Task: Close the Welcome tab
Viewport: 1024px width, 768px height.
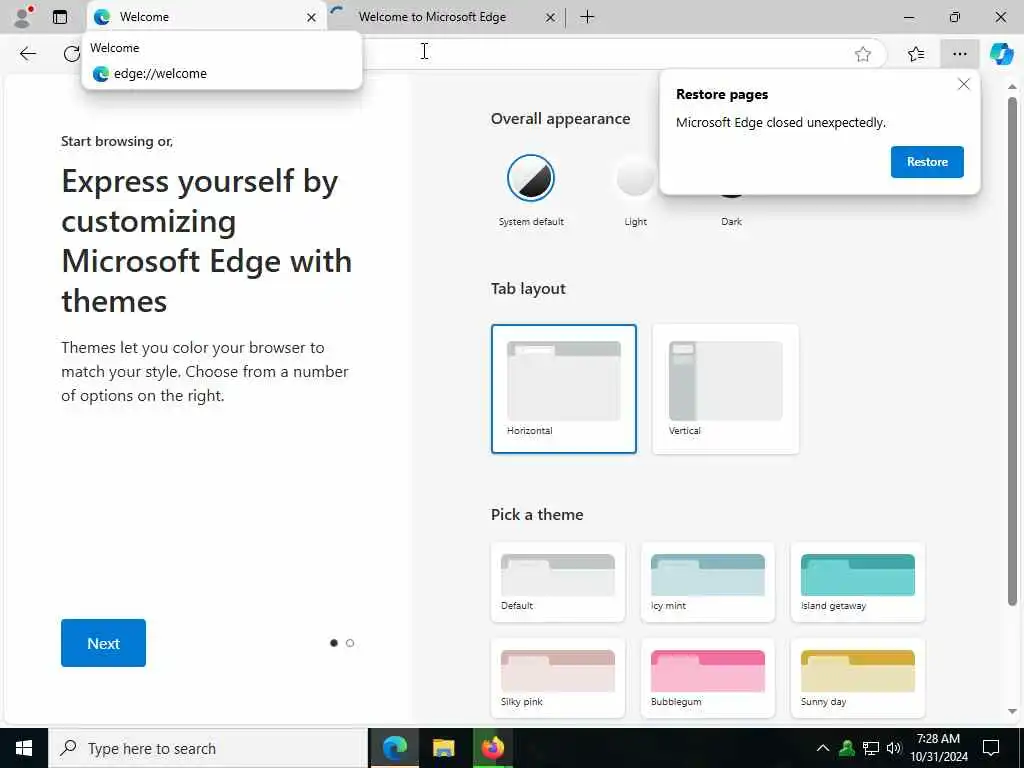Action: click(312, 18)
